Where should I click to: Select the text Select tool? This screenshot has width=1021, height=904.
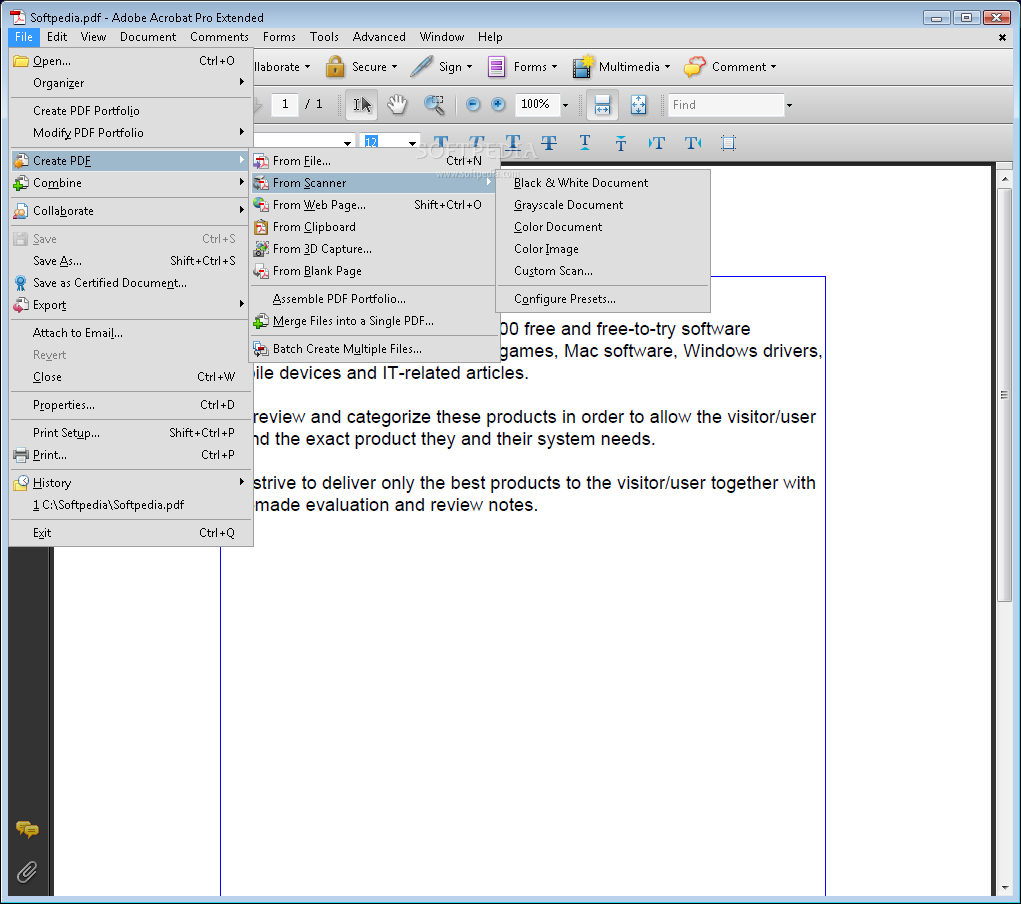[x=361, y=104]
